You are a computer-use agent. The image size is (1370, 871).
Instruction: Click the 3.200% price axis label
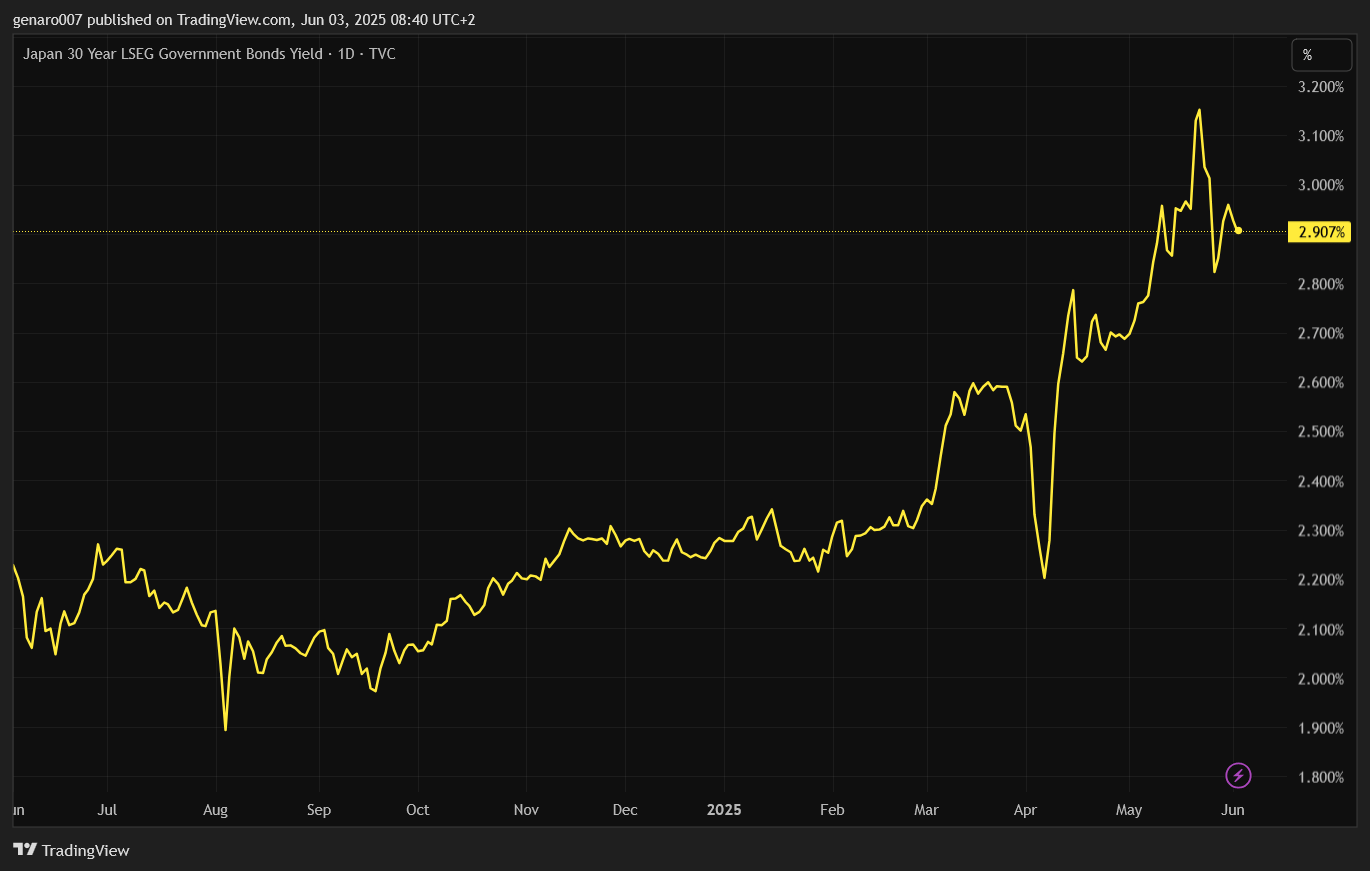coord(1321,87)
